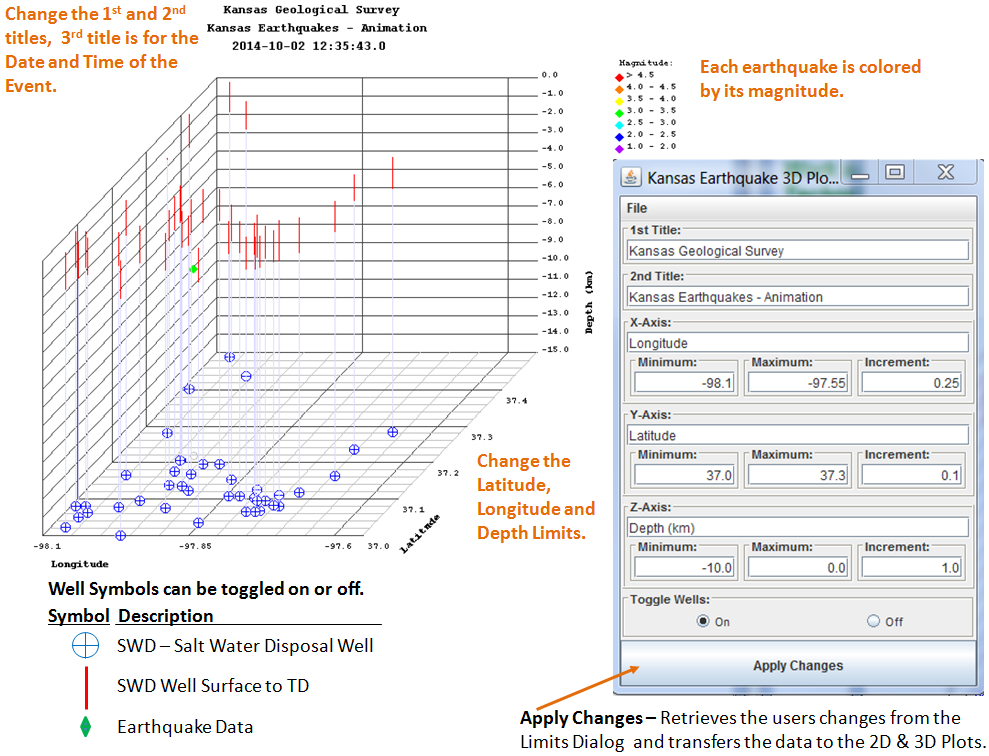Click the Java icon in dialog title bar
Screen dimensions: 989x756
(x=631, y=177)
